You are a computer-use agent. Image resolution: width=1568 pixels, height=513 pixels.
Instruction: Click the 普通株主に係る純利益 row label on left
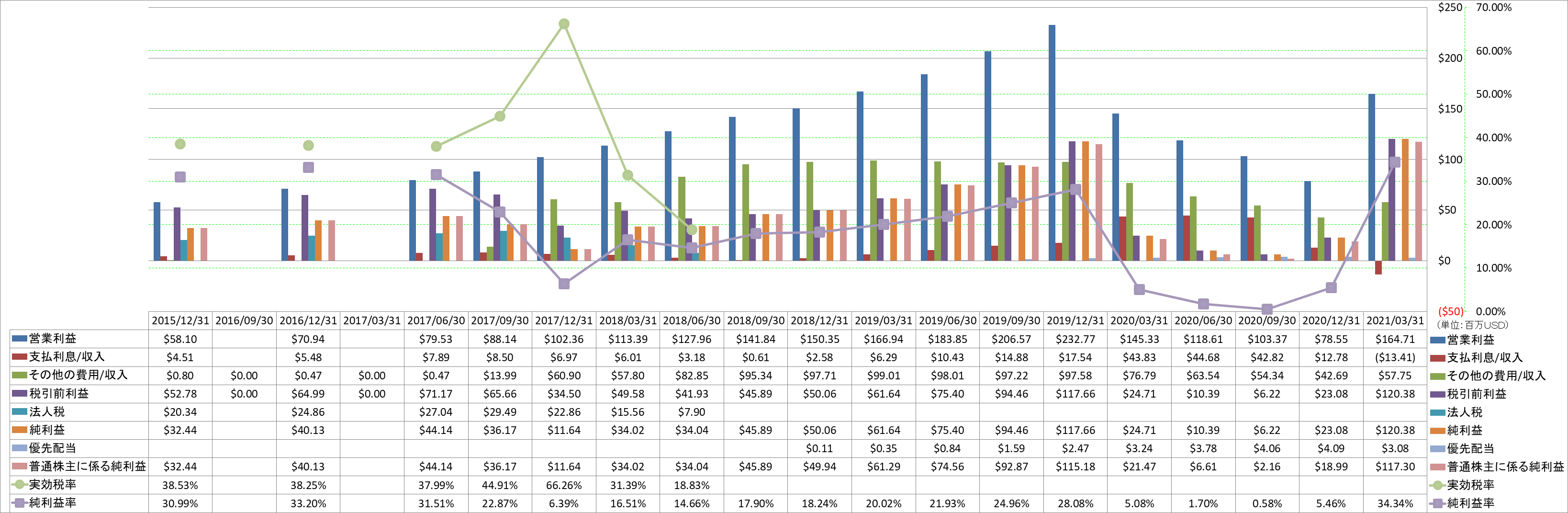tap(88, 467)
